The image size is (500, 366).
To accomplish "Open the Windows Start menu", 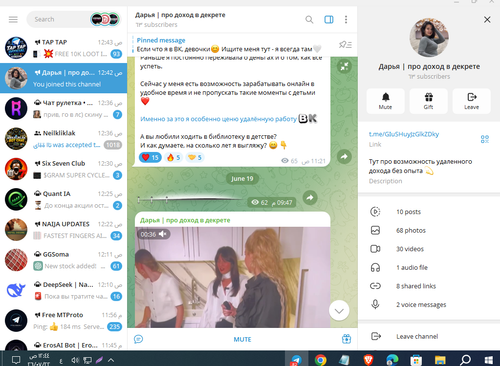I will coord(488,360).
